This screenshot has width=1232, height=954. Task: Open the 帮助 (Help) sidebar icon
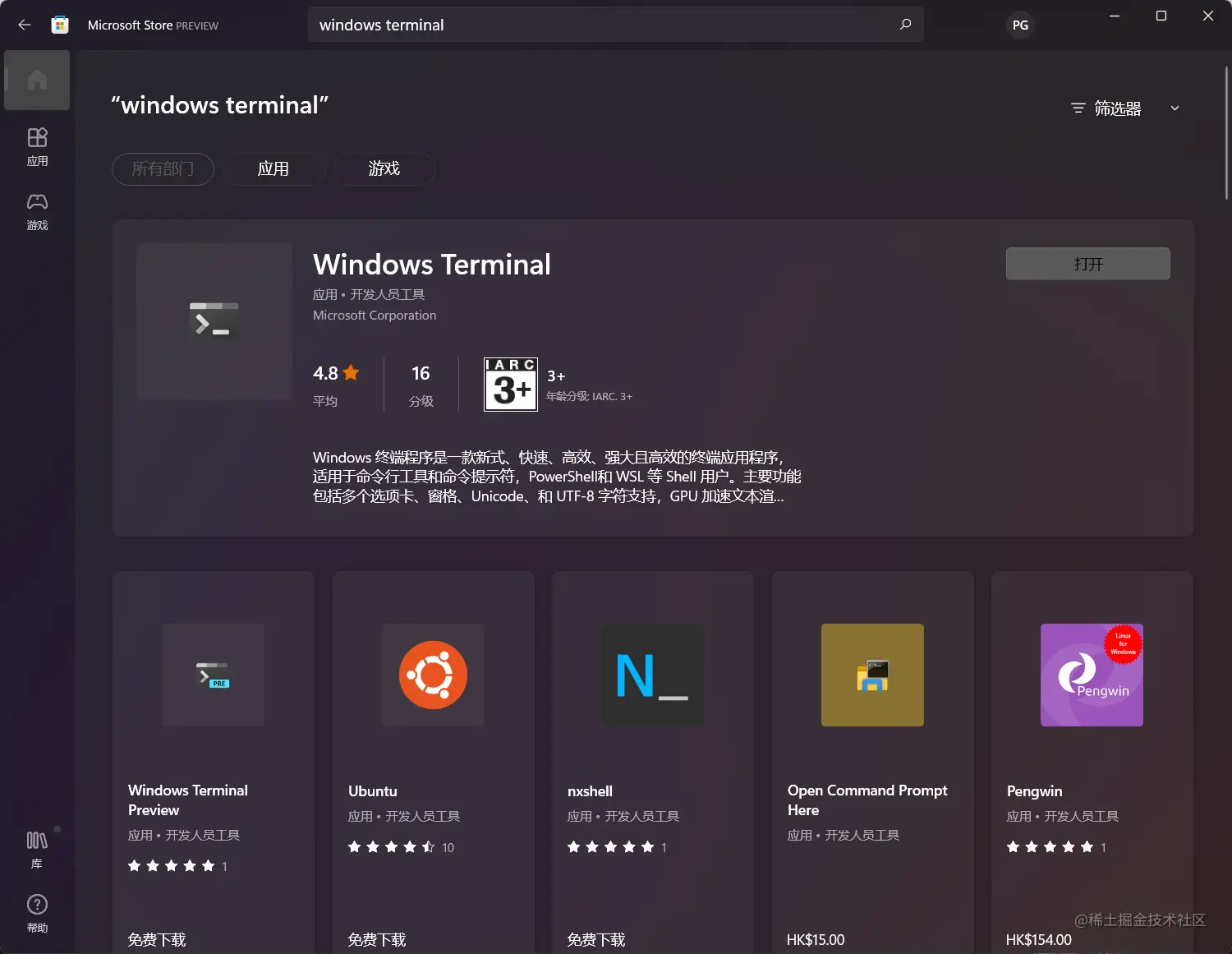pos(37,914)
